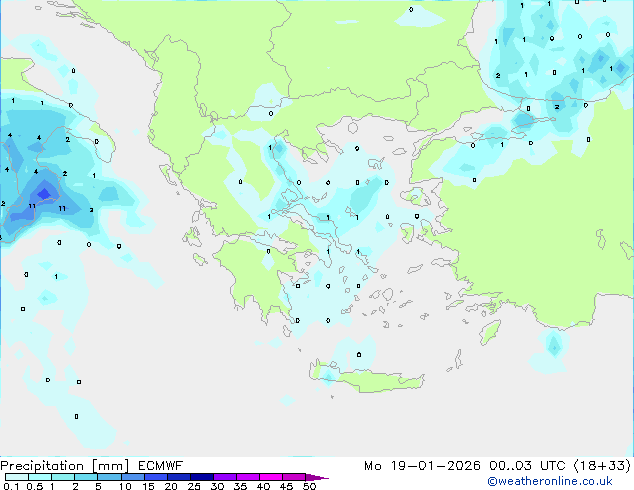Image resolution: width=634 pixels, height=490 pixels.
Task: Open the weatheronline.co.uk link
Action: pyautogui.click(x=549, y=481)
